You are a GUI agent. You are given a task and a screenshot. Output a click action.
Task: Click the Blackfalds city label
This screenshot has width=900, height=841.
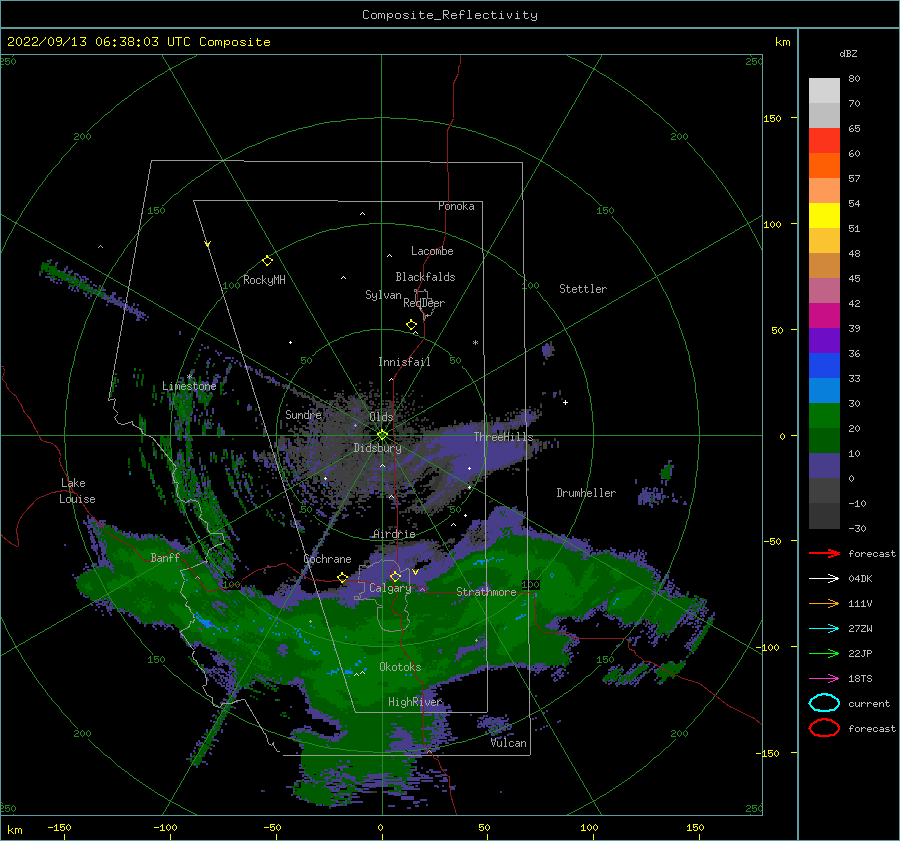coord(425,277)
